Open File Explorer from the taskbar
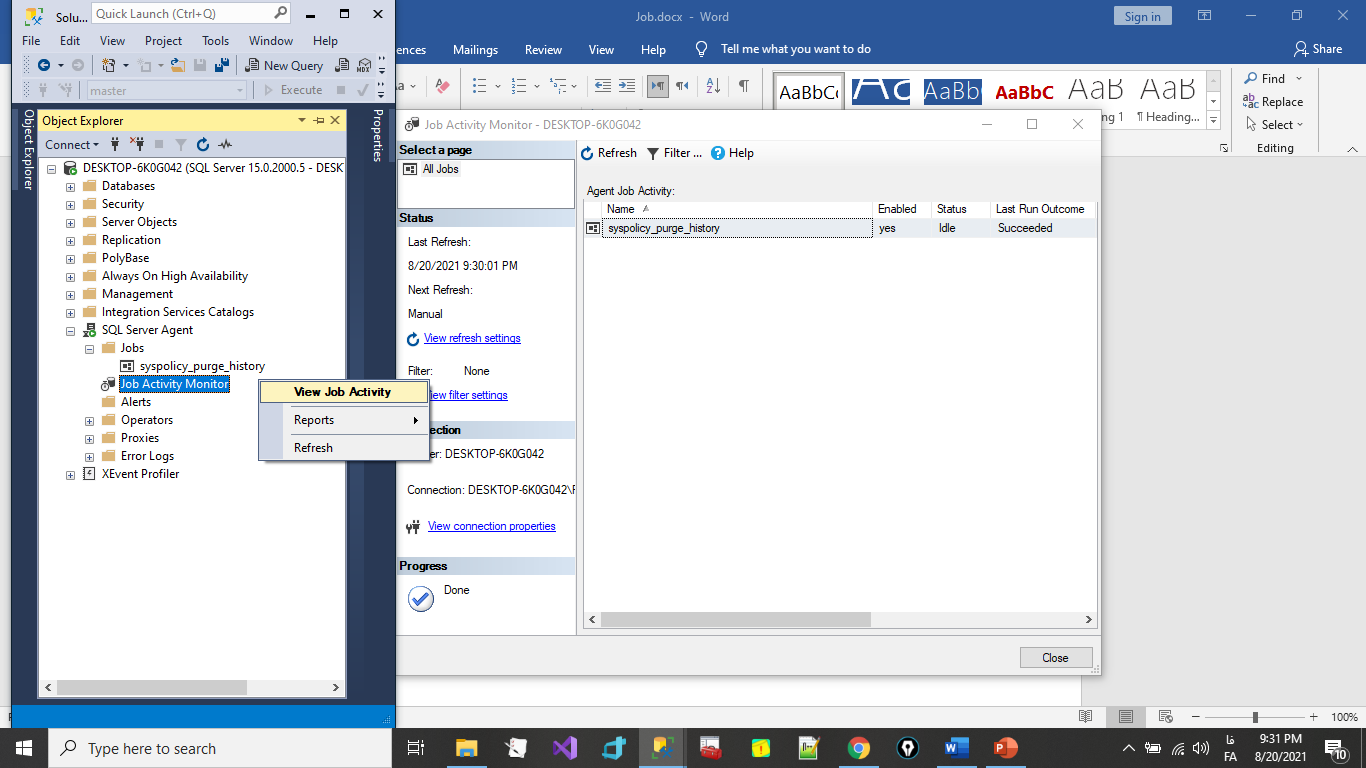 click(466, 748)
